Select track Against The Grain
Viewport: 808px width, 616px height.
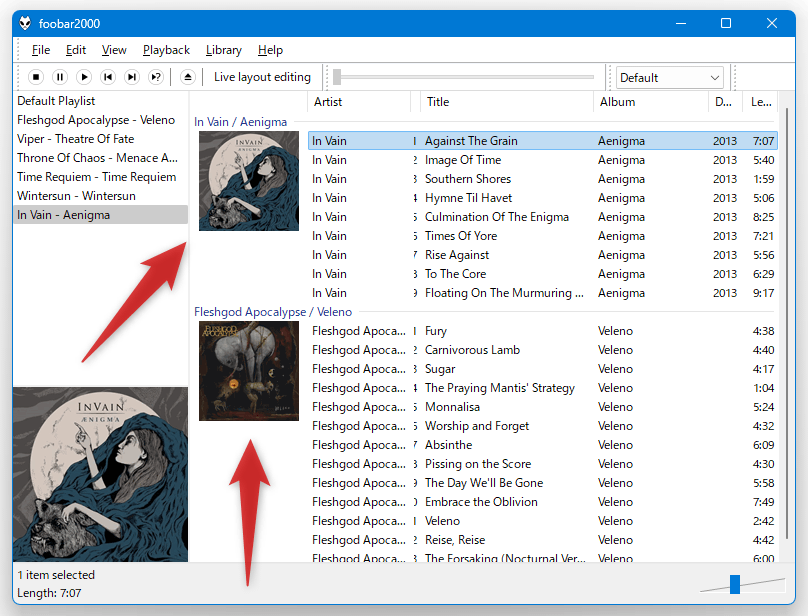tap(543, 141)
